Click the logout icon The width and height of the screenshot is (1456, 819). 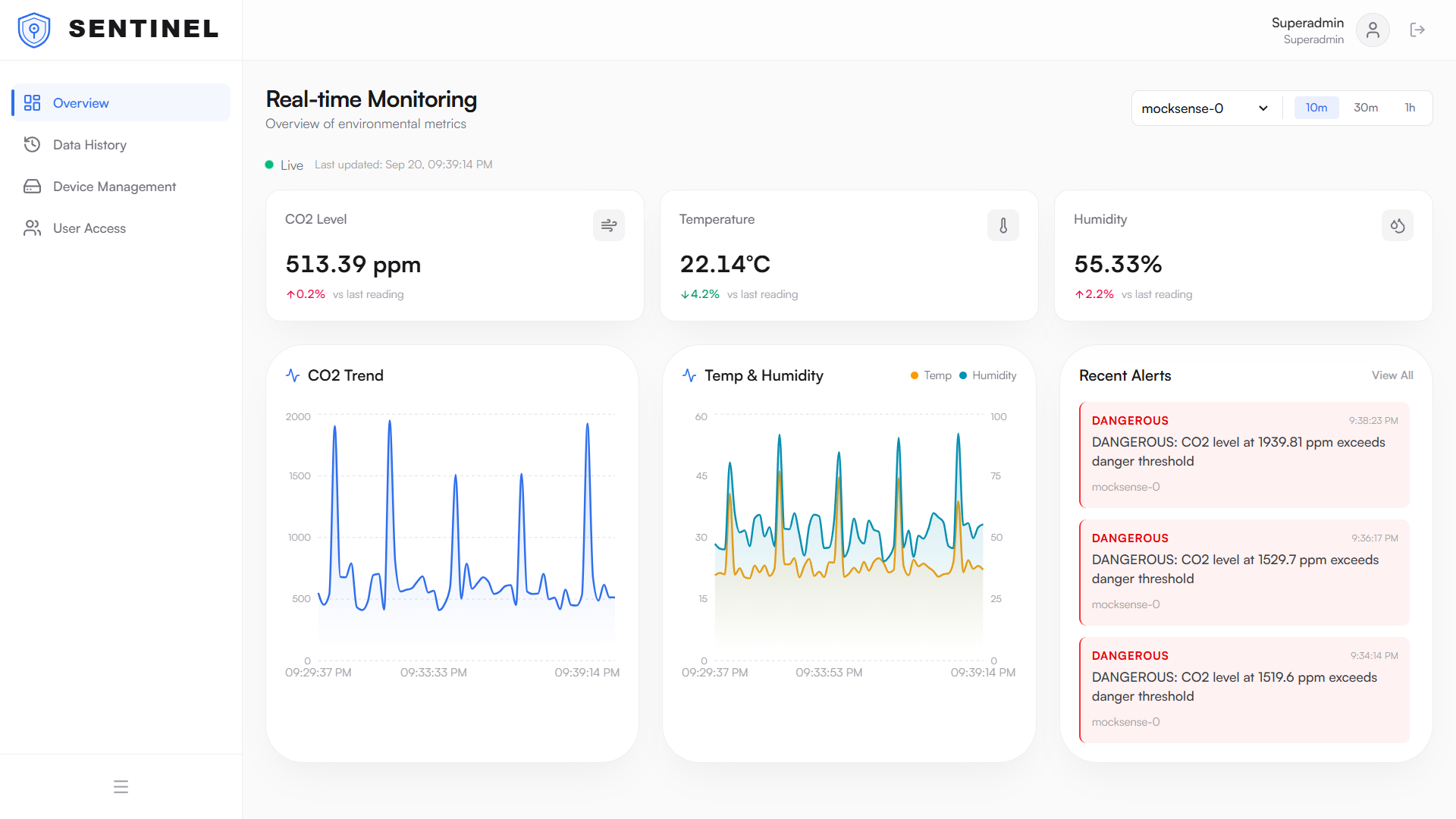[1417, 30]
